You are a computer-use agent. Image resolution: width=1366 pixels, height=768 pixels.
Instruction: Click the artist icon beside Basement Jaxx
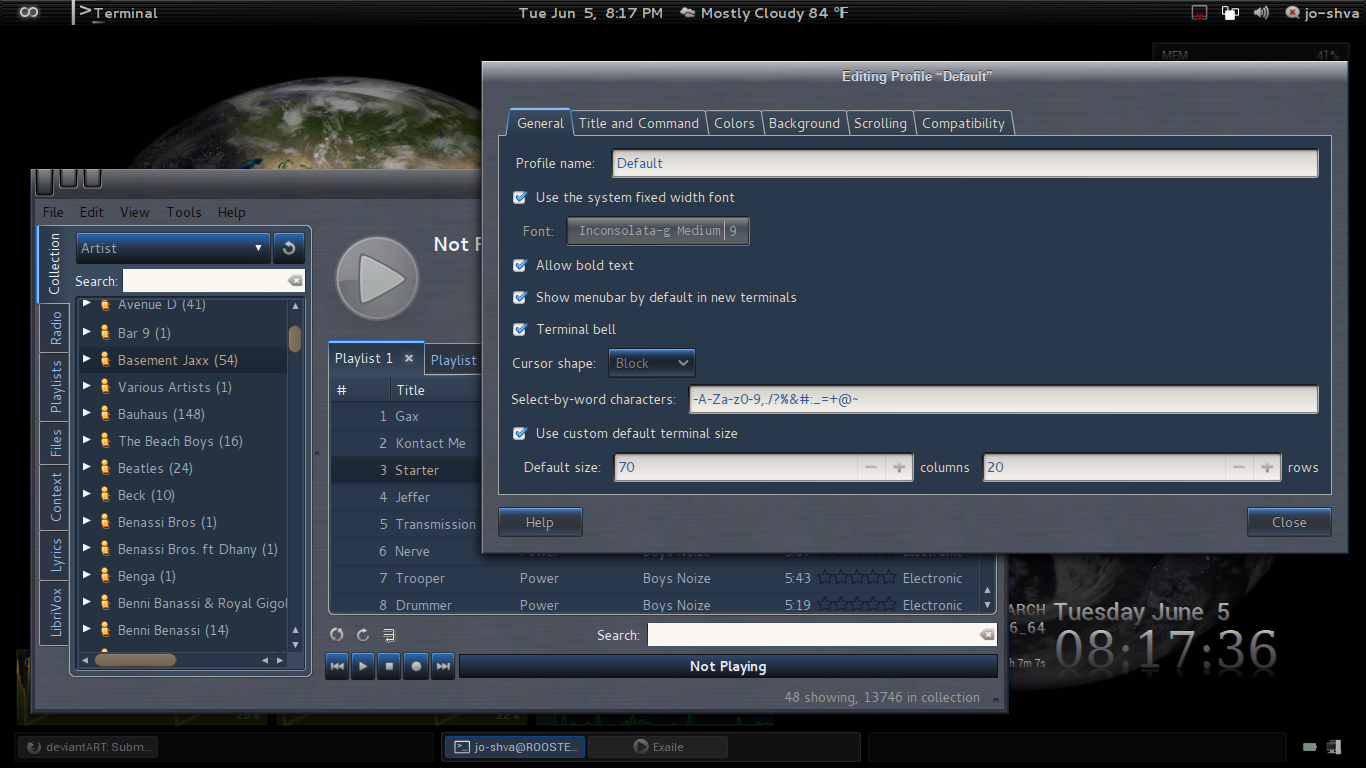click(x=104, y=360)
